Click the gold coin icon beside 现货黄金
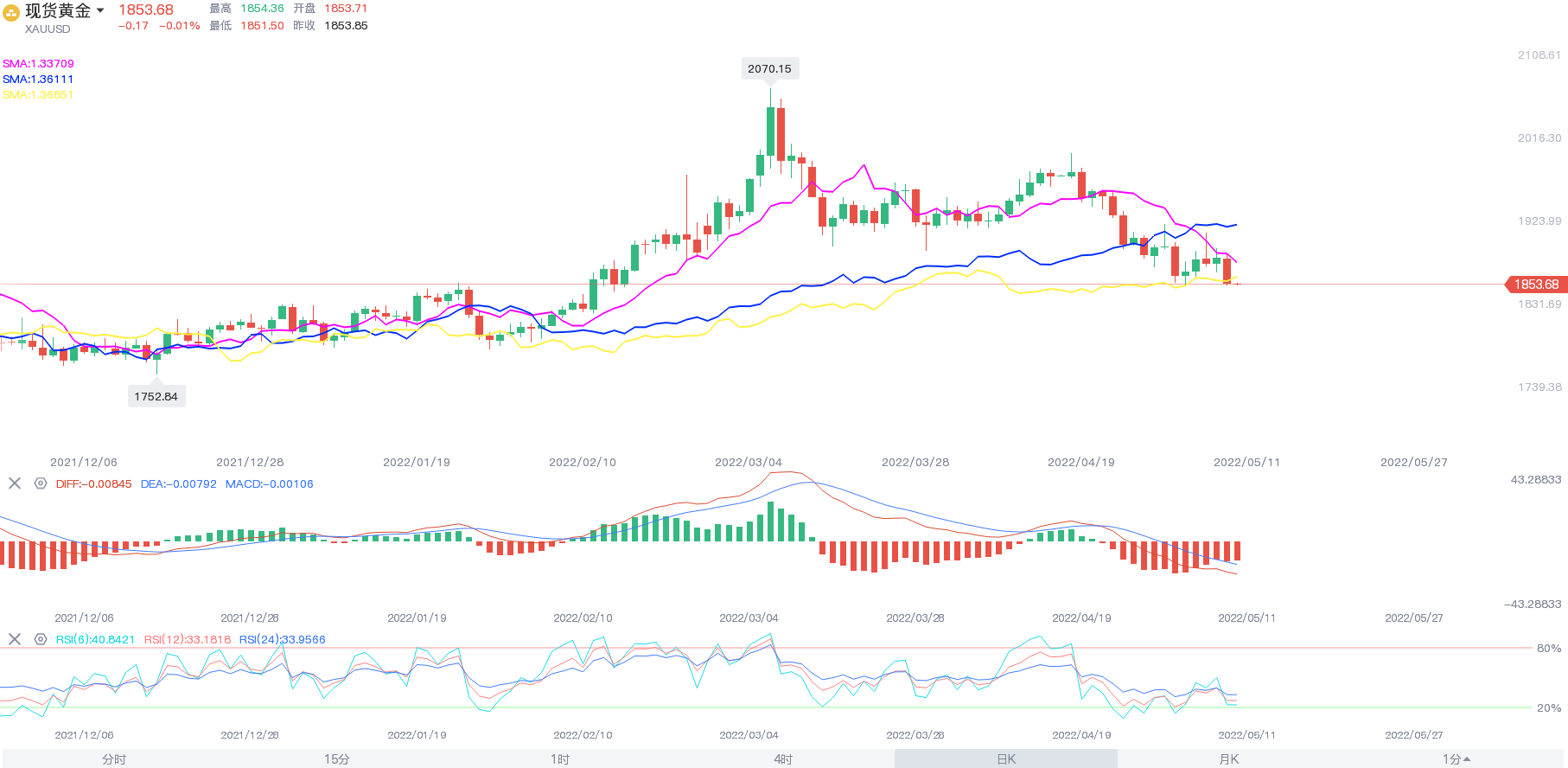The image size is (1568, 768). 11,13
